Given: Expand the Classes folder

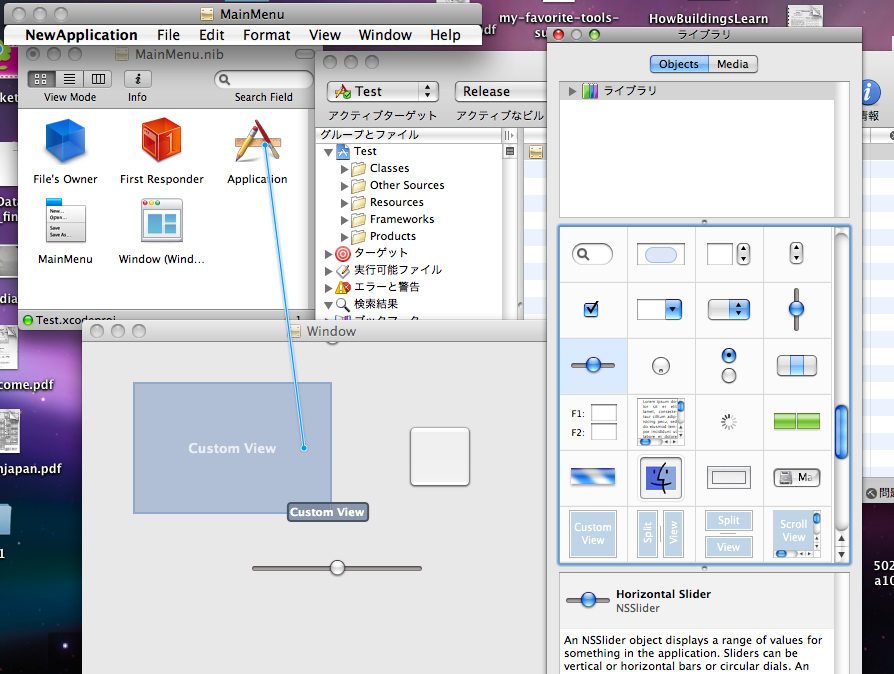Looking at the screenshot, I should 344,169.
